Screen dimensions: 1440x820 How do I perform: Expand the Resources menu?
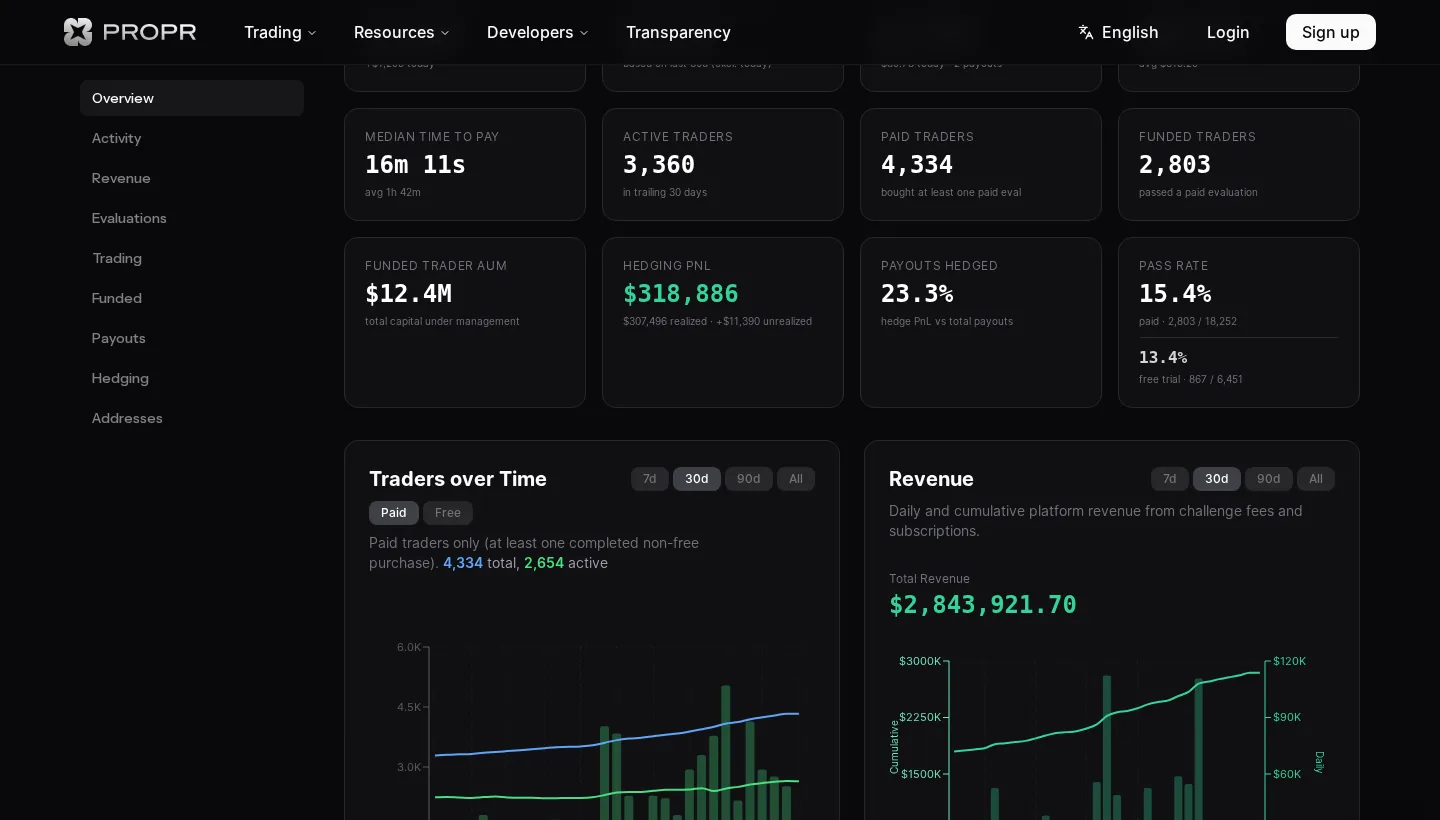tap(402, 32)
